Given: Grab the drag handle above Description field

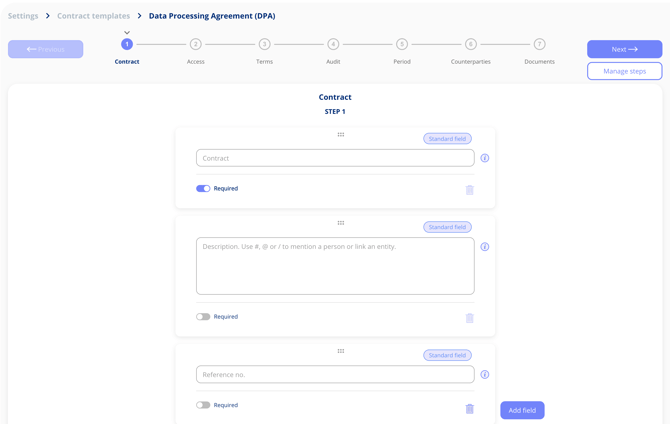Looking at the screenshot, I should click(x=341, y=223).
